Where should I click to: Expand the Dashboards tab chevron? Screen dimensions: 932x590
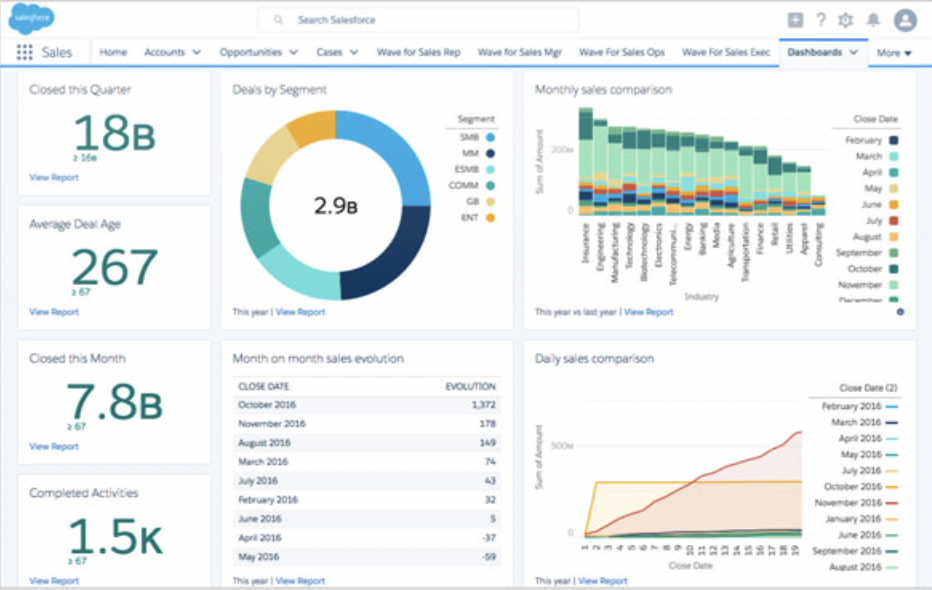854,52
